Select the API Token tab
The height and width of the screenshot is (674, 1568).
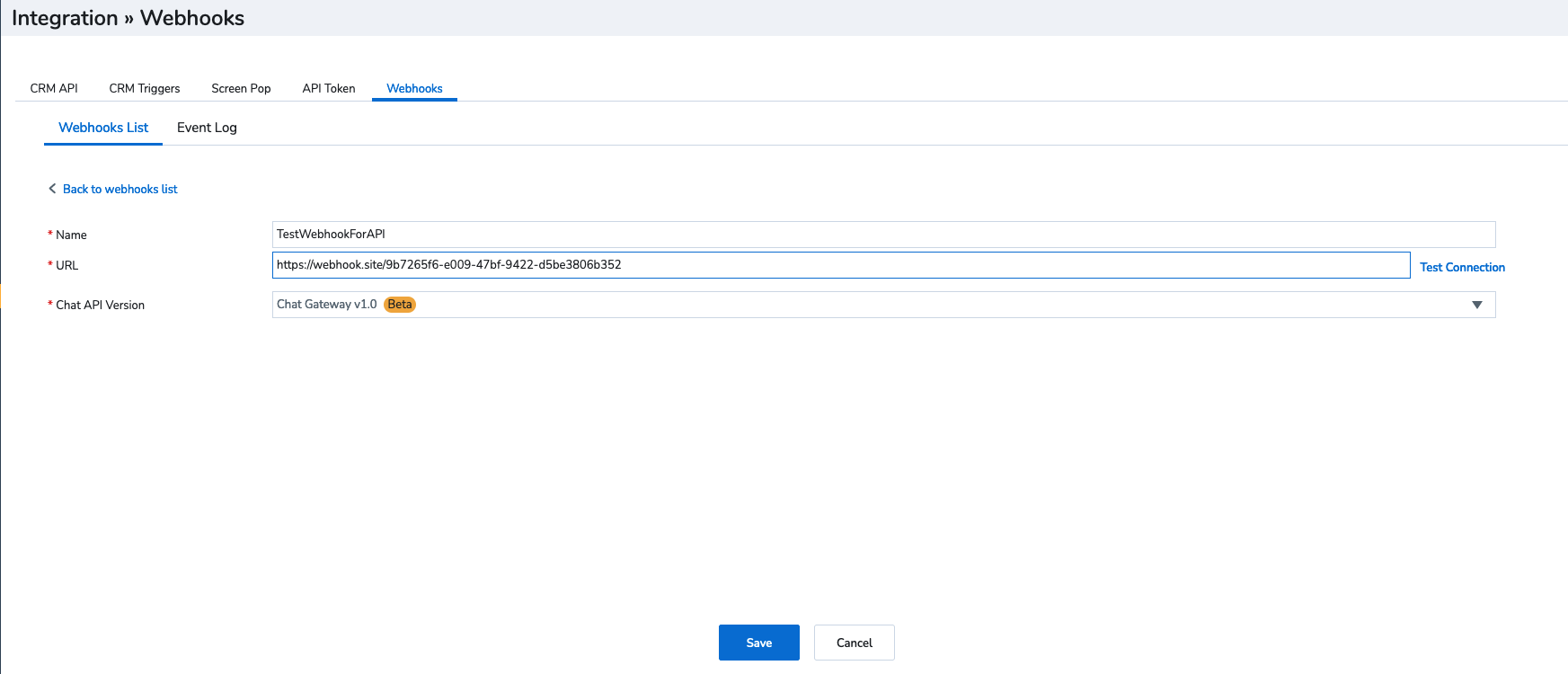click(x=329, y=88)
